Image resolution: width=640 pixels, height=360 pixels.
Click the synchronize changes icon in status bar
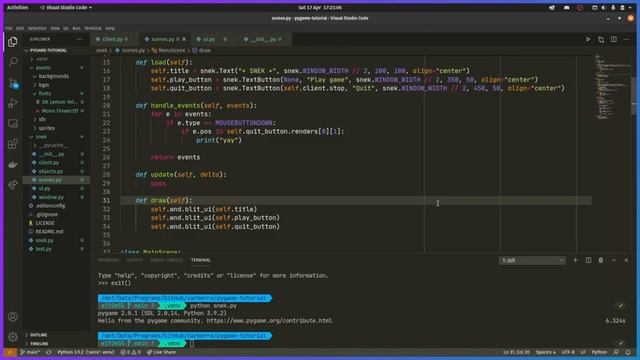(49, 352)
